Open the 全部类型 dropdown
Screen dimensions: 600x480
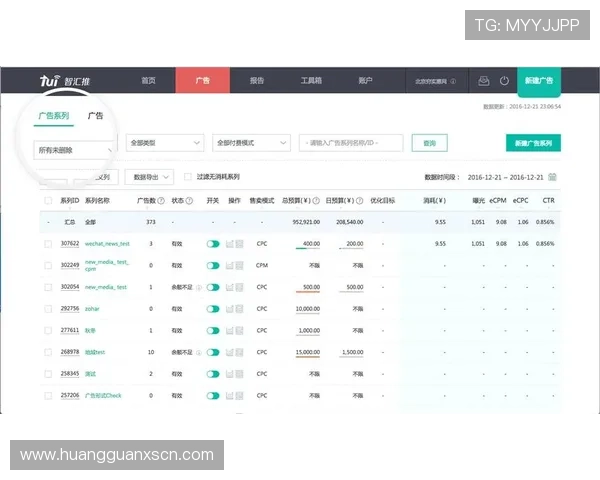[x=165, y=143]
